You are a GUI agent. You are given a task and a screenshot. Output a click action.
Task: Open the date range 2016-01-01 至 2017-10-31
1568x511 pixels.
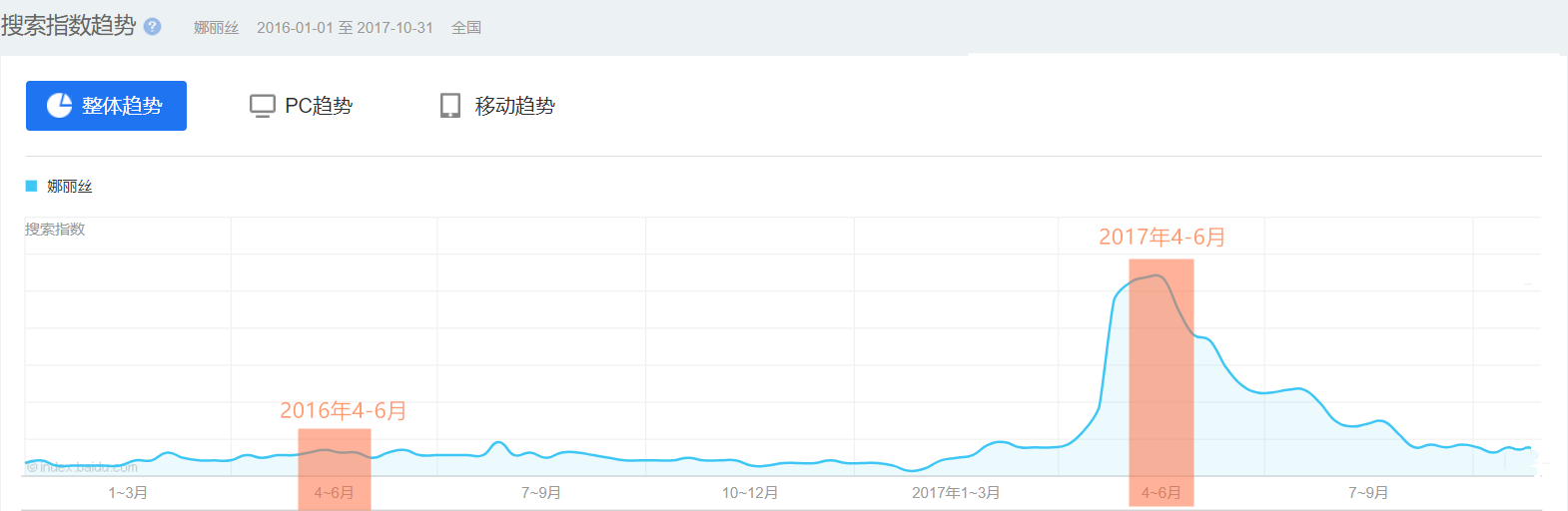coord(345,28)
